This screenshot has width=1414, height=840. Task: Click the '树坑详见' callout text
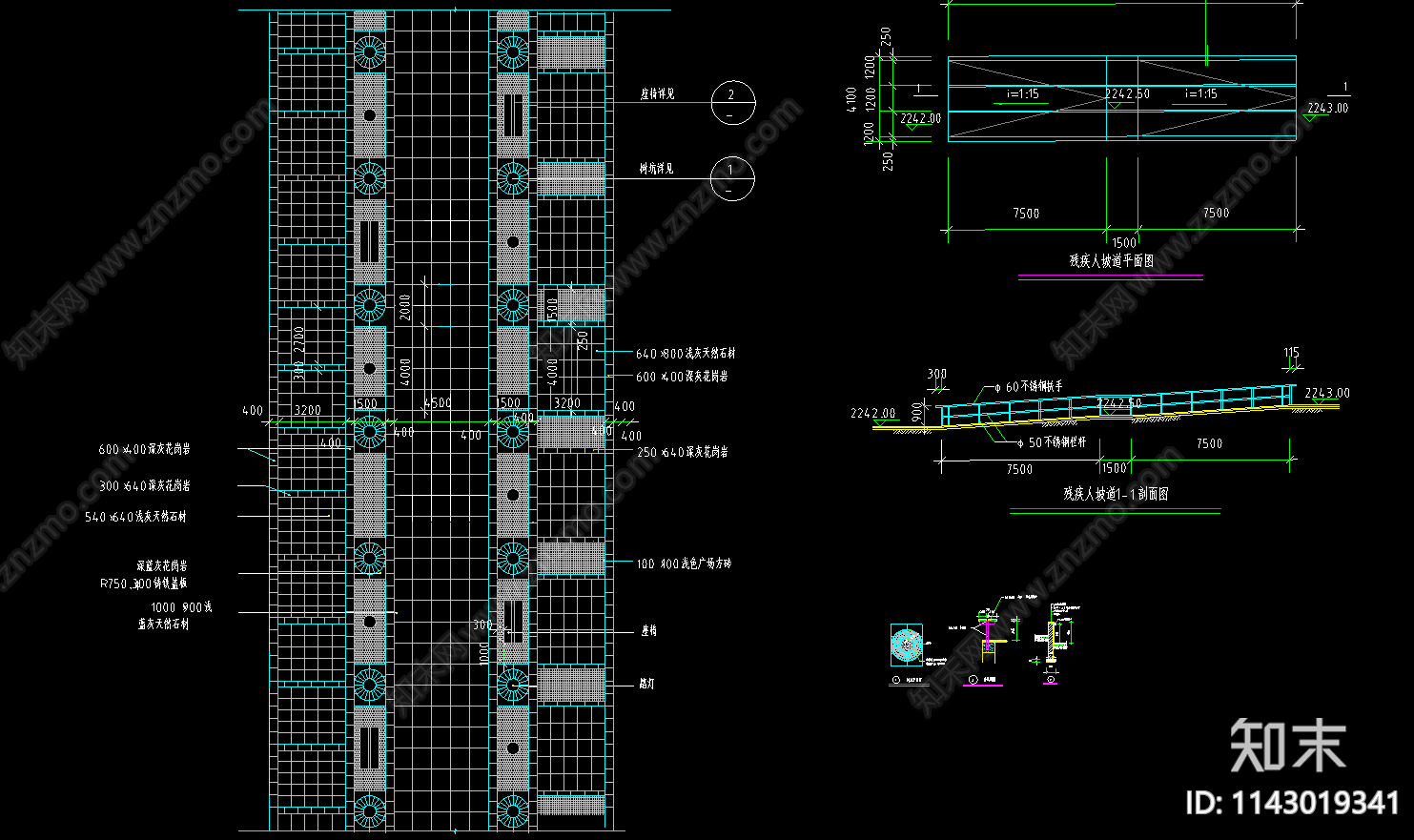pyautogui.click(x=656, y=169)
